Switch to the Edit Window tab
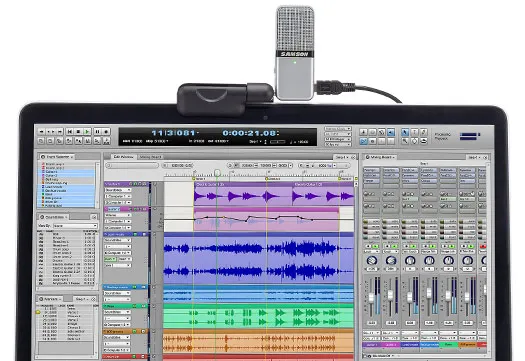Screen dimensions: 525x361 click(x=123, y=157)
